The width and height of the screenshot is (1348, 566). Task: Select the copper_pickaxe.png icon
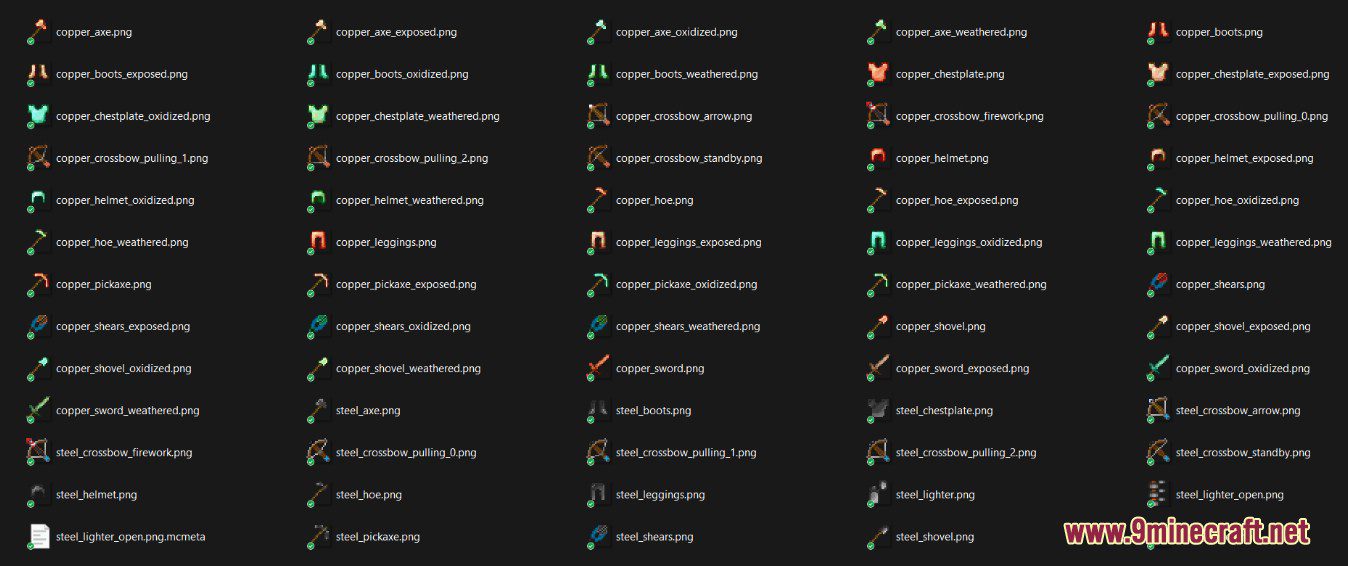click(38, 284)
